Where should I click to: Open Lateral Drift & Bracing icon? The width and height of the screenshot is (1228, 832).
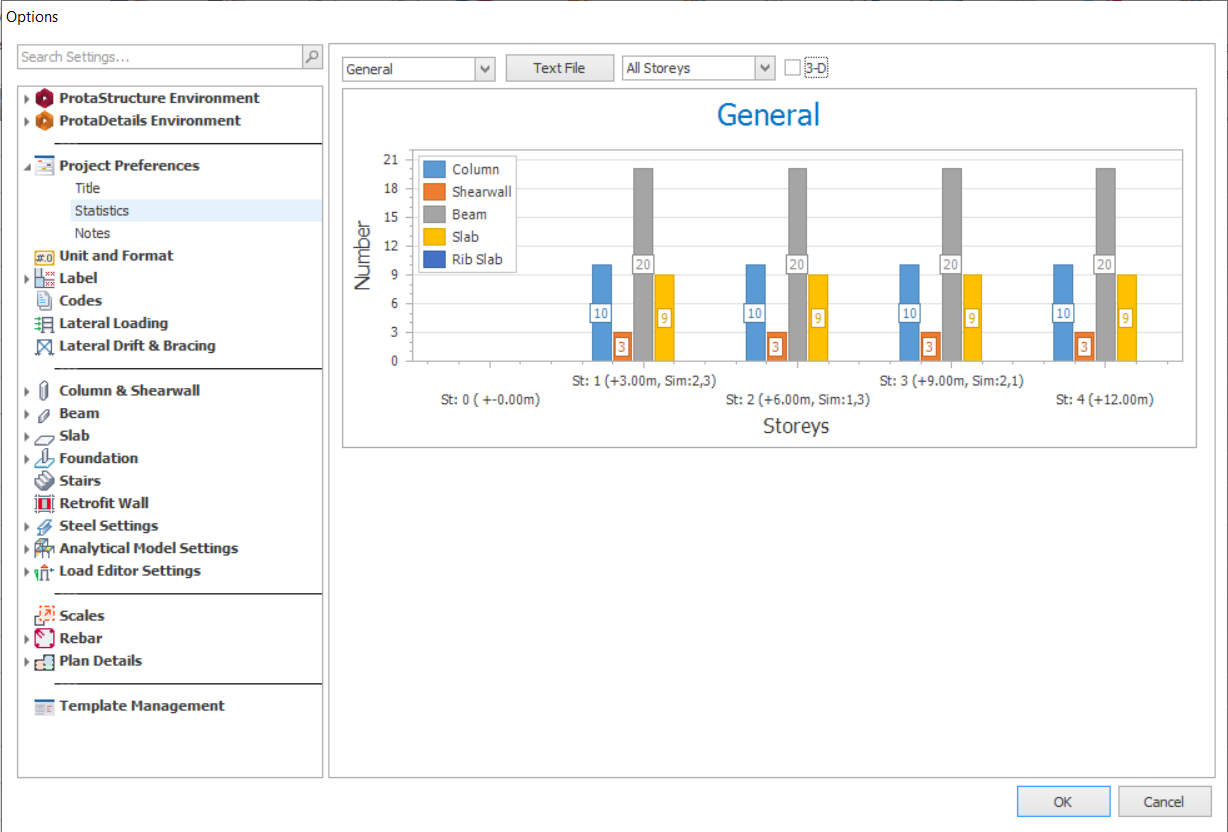click(44, 347)
